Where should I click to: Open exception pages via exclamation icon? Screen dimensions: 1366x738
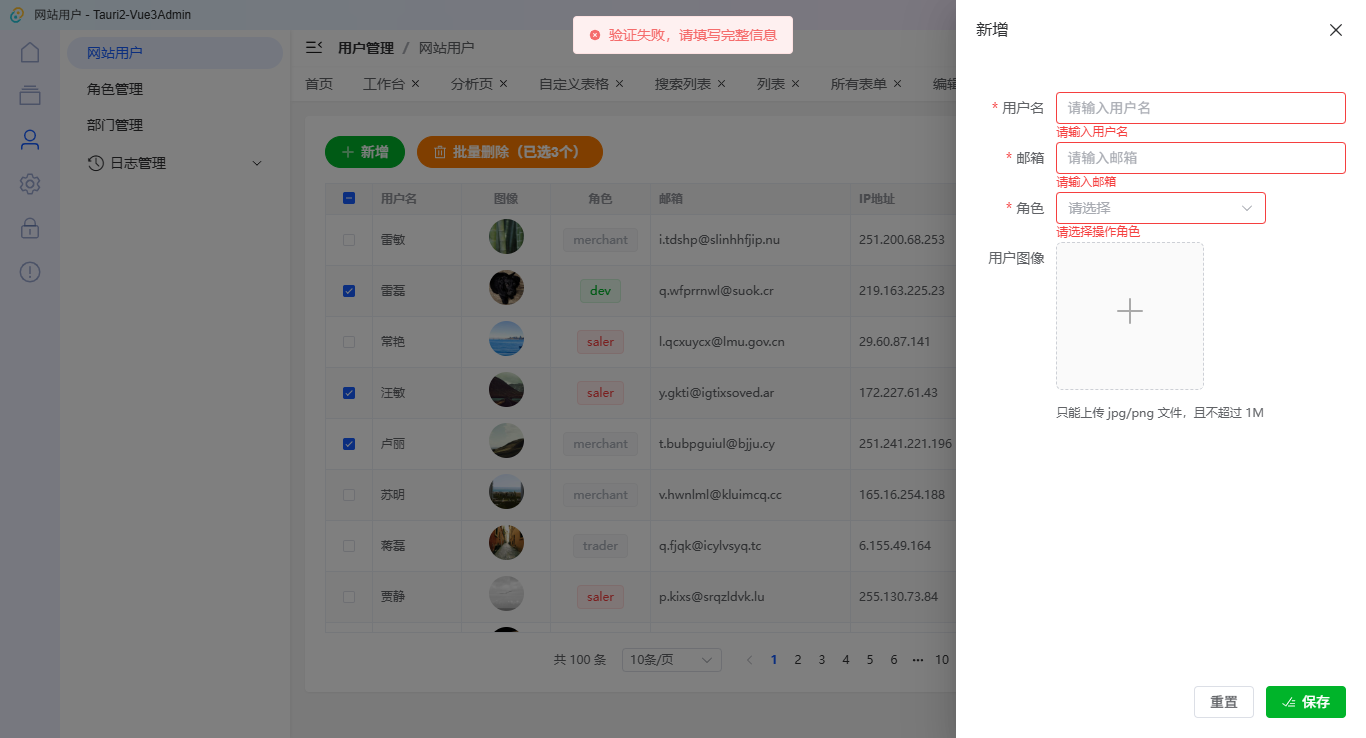point(29,271)
